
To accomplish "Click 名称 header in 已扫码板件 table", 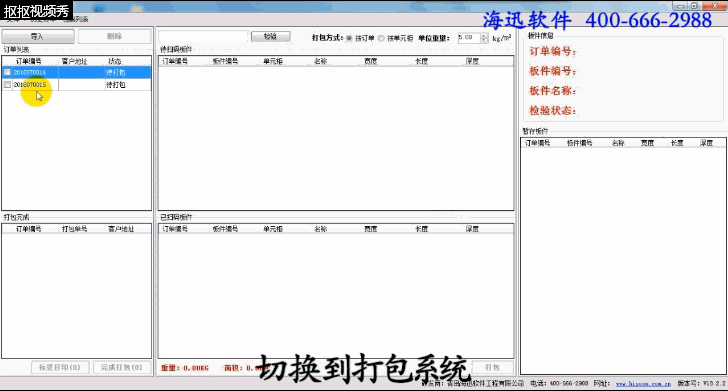I will 320,229.
